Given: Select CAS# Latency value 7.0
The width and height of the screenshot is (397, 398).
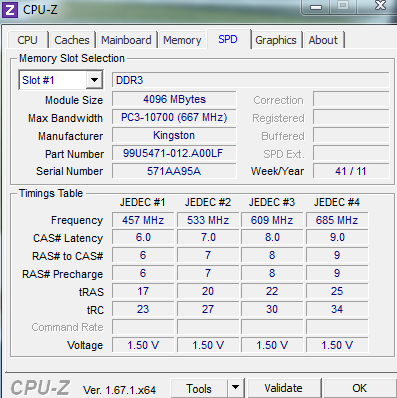Looking at the screenshot, I should 208,238.
